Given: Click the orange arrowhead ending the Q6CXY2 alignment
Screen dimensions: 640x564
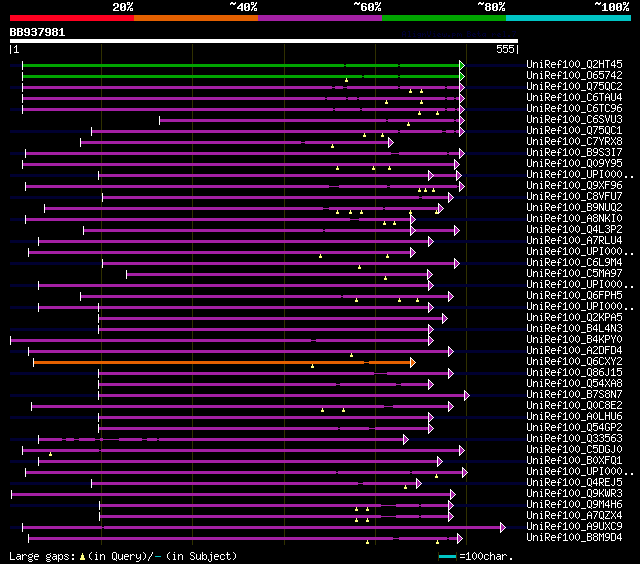Looking at the screenshot, I should click(x=413, y=362).
